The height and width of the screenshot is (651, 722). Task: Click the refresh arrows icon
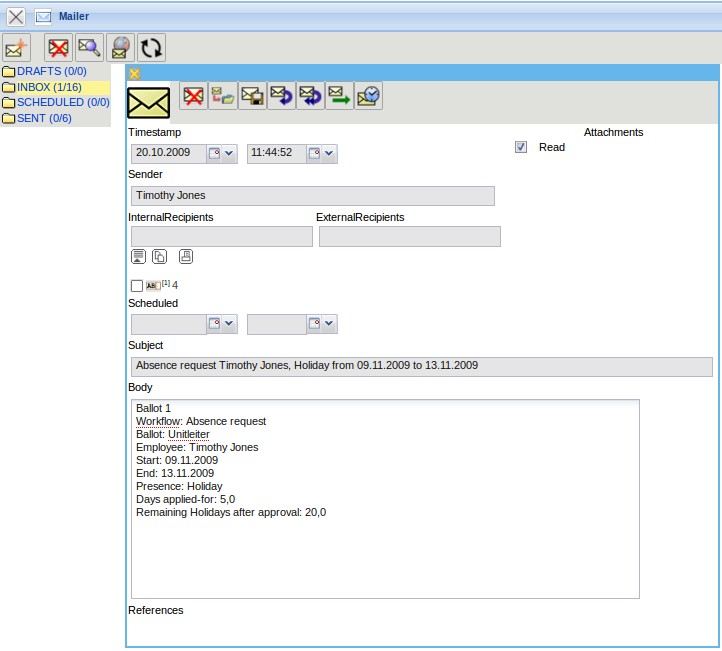[x=151, y=47]
